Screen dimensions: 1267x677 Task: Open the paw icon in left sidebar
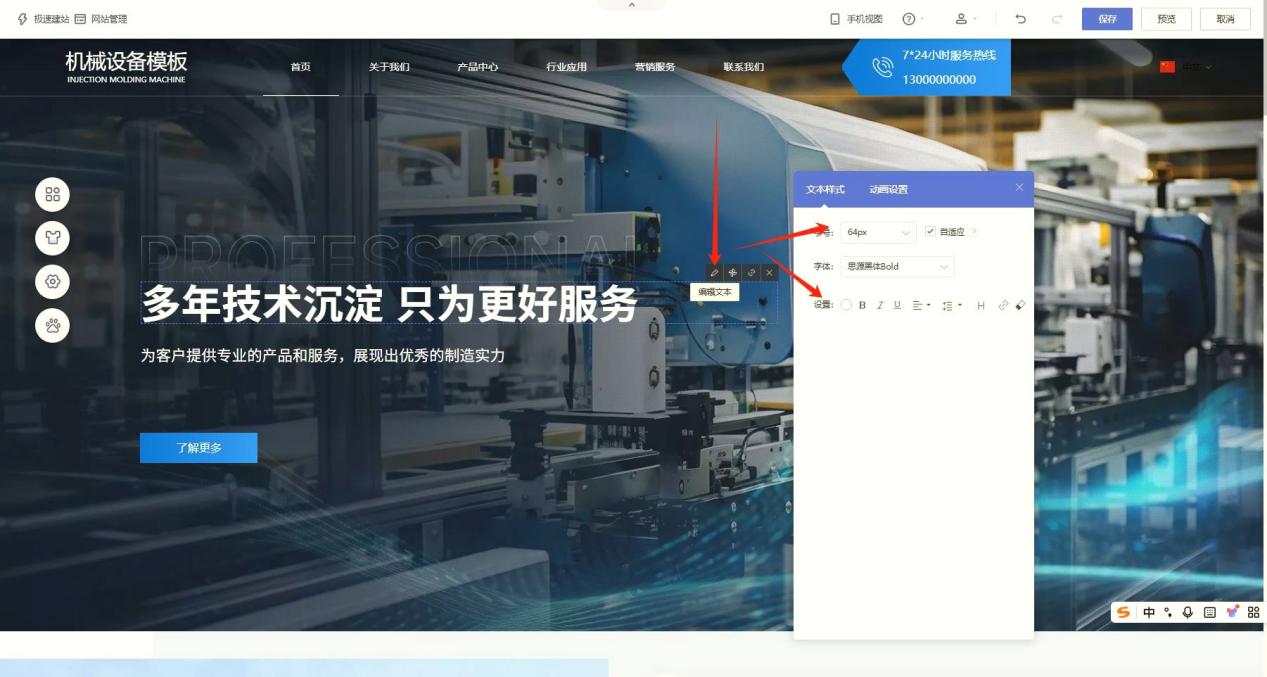click(x=53, y=325)
